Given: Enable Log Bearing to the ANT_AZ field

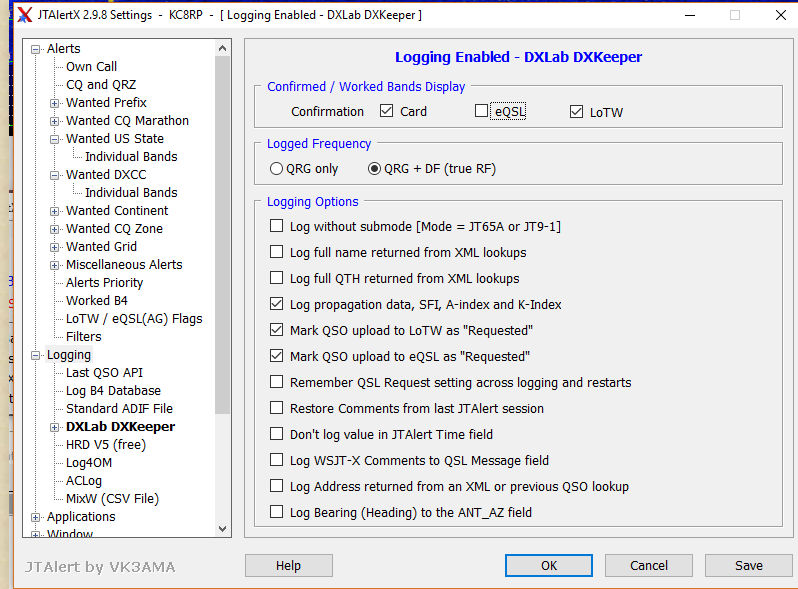Looking at the screenshot, I should [276, 512].
